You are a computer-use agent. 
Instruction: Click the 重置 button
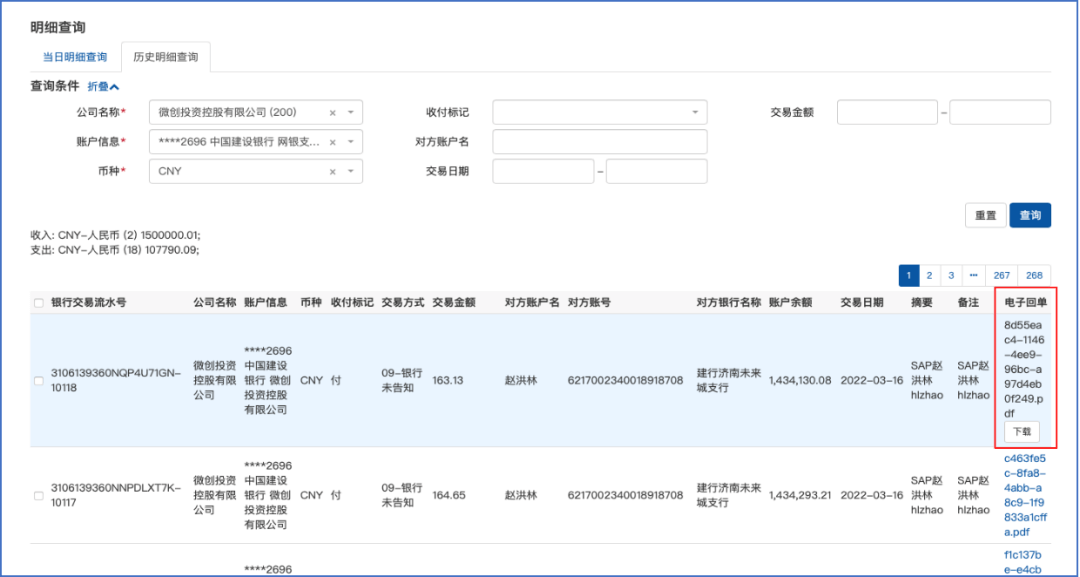(x=985, y=215)
